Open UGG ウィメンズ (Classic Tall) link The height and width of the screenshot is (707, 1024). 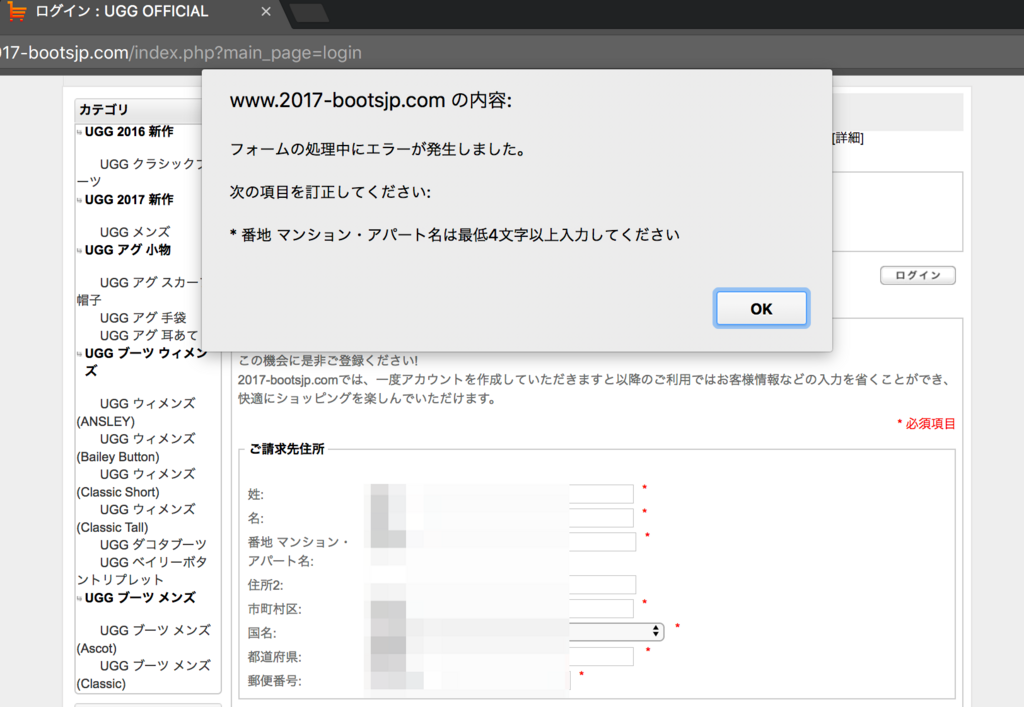(136, 518)
